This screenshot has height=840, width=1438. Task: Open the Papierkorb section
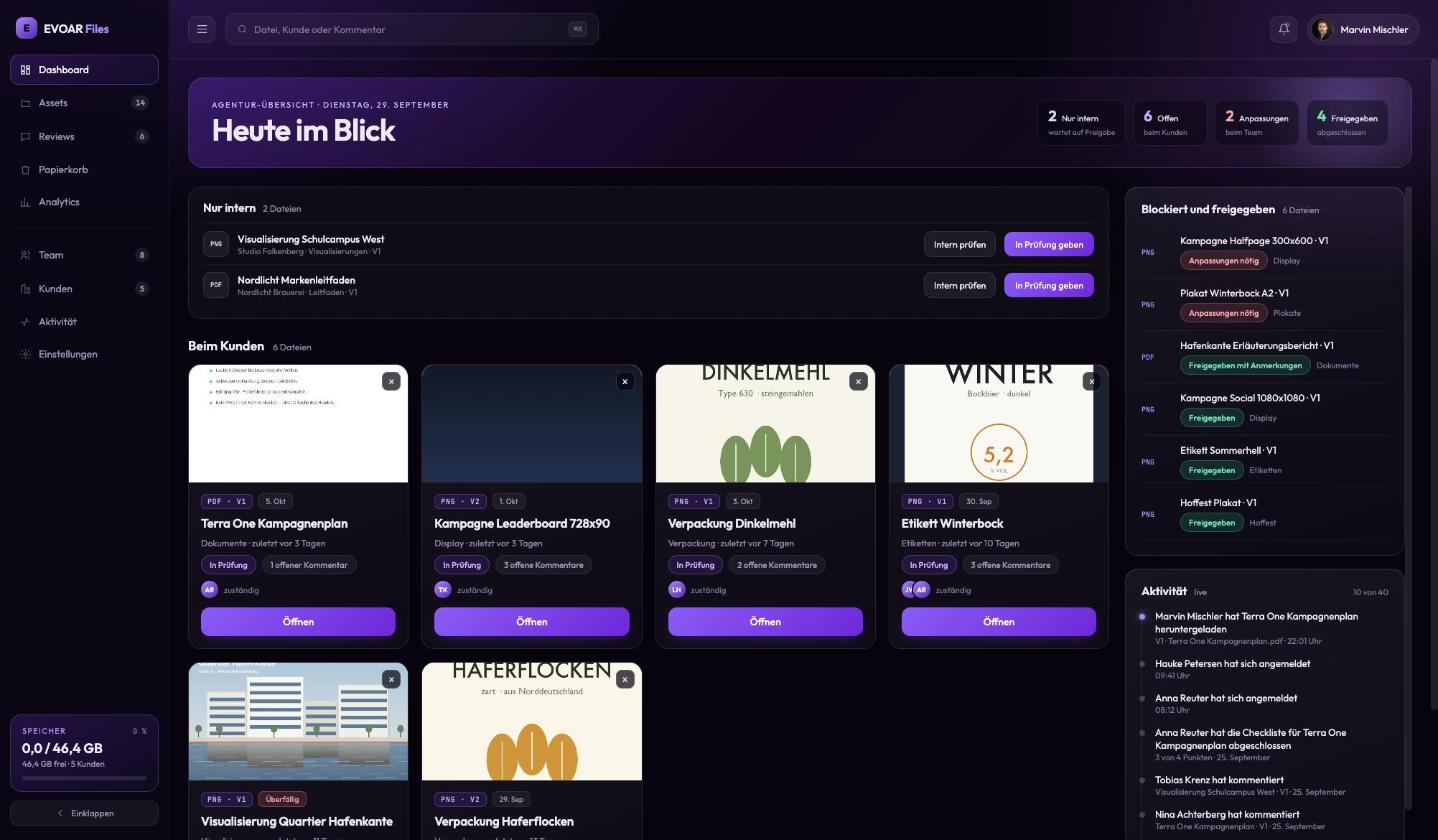click(85, 170)
